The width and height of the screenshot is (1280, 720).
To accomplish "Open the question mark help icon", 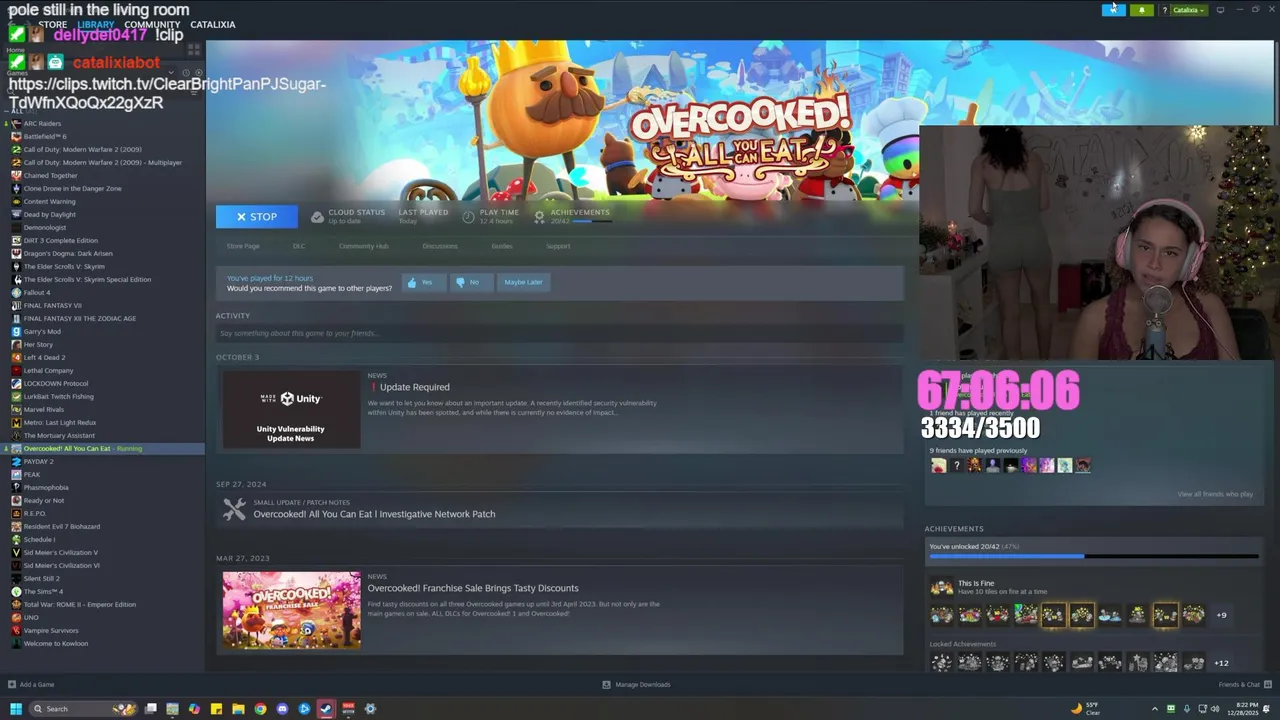I will pyautogui.click(x=1164, y=10).
